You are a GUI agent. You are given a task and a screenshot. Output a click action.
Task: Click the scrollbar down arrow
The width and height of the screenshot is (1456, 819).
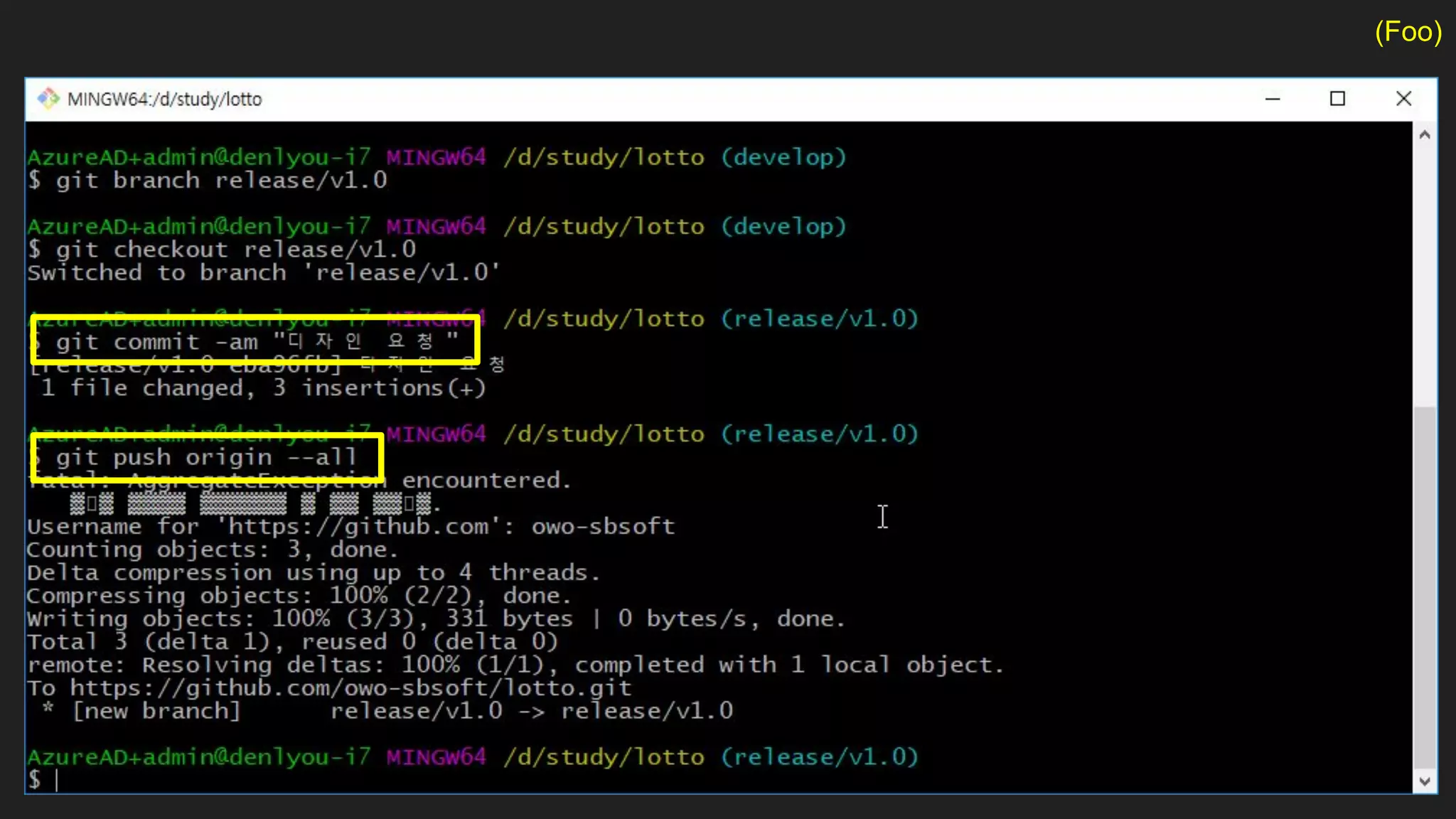[1424, 781]
